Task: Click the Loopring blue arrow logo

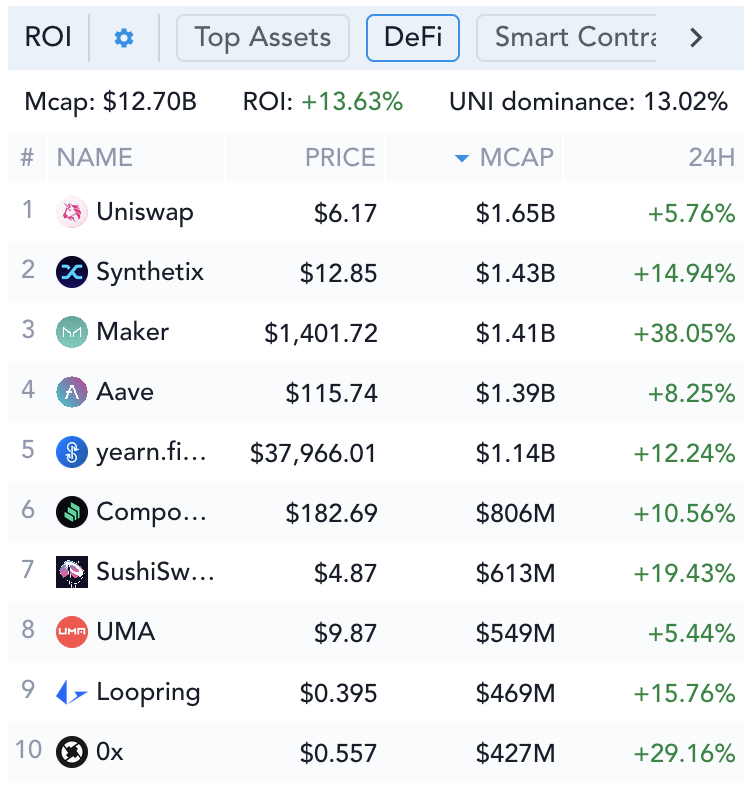Action: pyautogui.click(x=71, y=692)
